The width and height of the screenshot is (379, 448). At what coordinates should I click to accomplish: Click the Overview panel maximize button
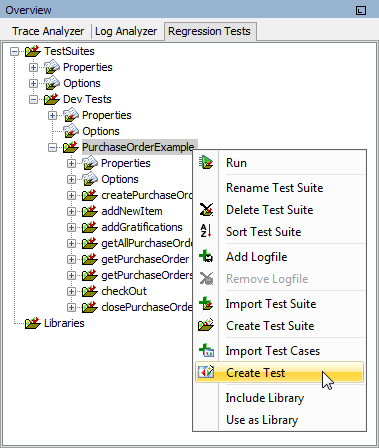click(x=361, y=10)
